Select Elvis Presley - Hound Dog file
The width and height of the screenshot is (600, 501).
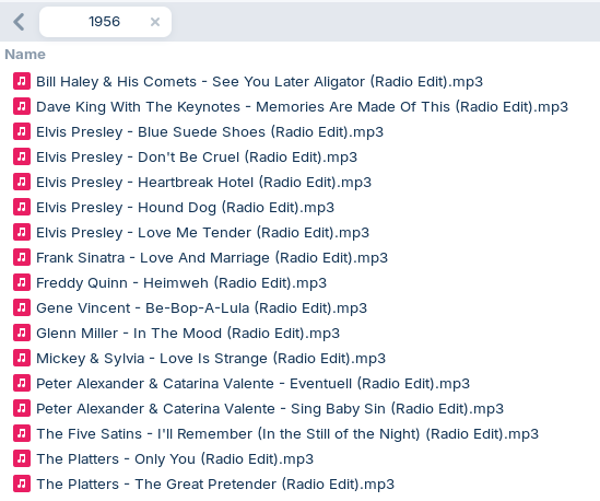185,207
